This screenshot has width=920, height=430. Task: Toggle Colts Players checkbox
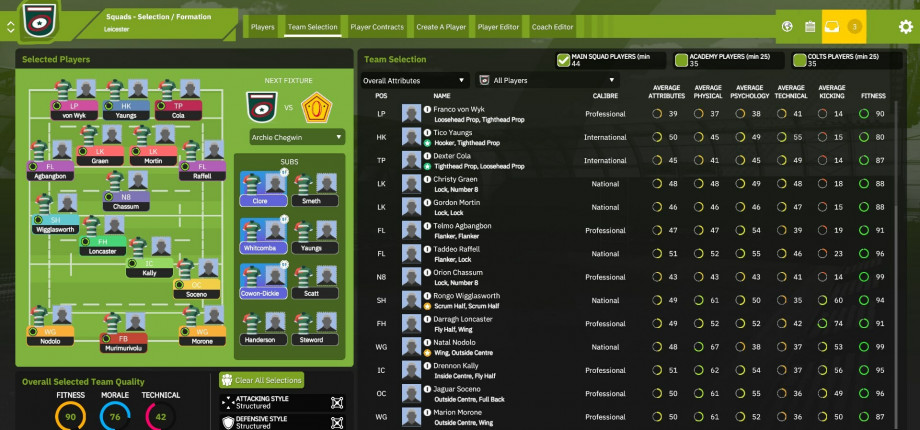799,60
